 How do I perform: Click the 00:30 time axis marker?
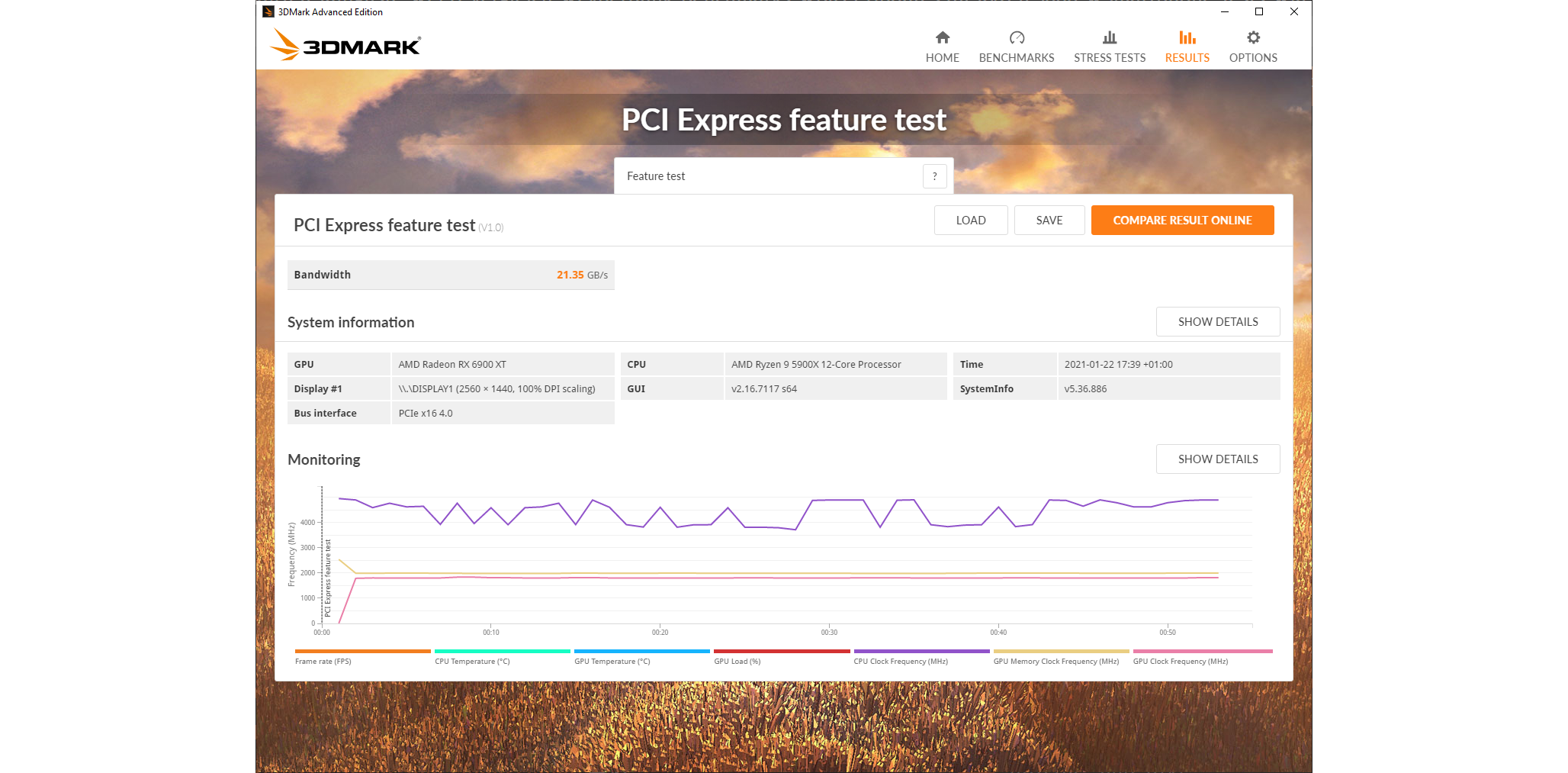829,633
